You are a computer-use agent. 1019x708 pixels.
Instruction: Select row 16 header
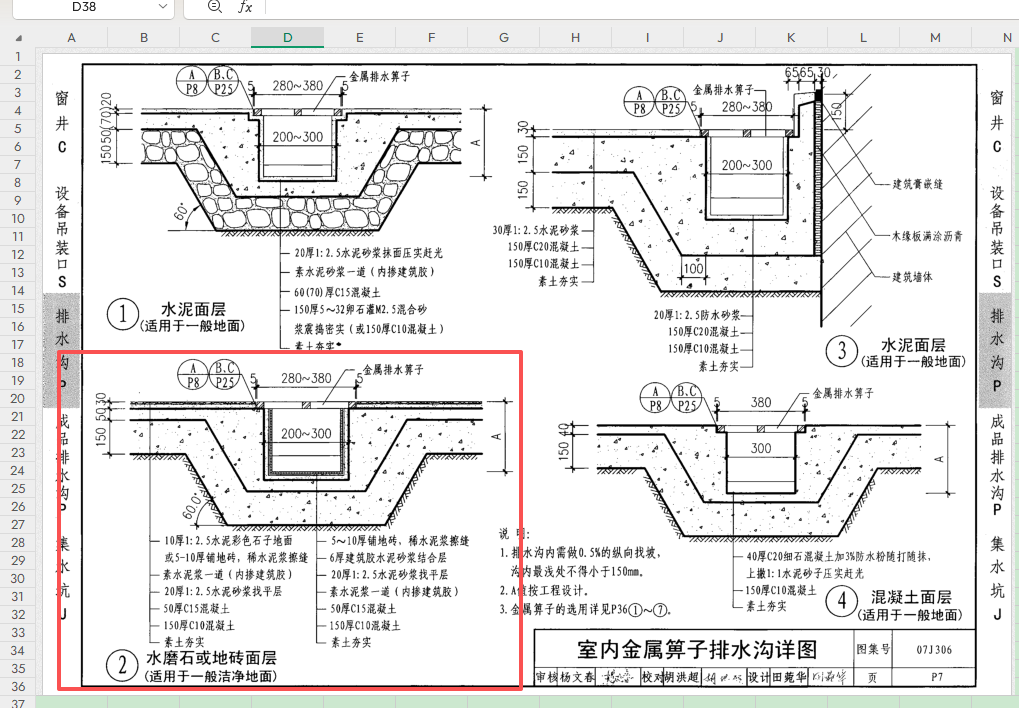click(18, 326)
